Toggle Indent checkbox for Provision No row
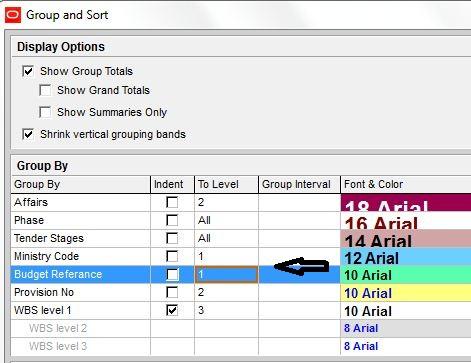 pyautogui.click(x=172, y=292)
